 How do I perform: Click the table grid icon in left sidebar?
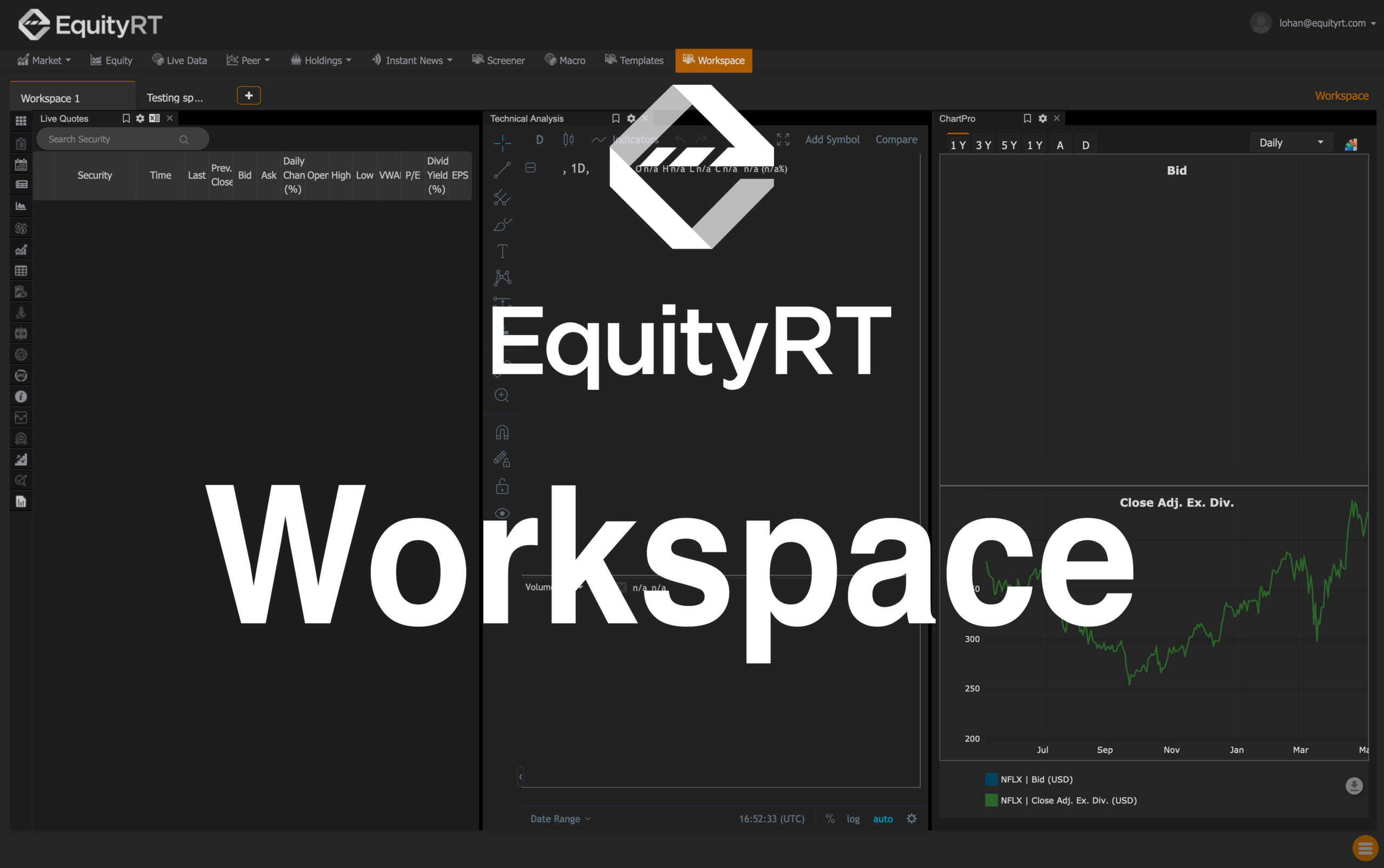pos(21,270)
